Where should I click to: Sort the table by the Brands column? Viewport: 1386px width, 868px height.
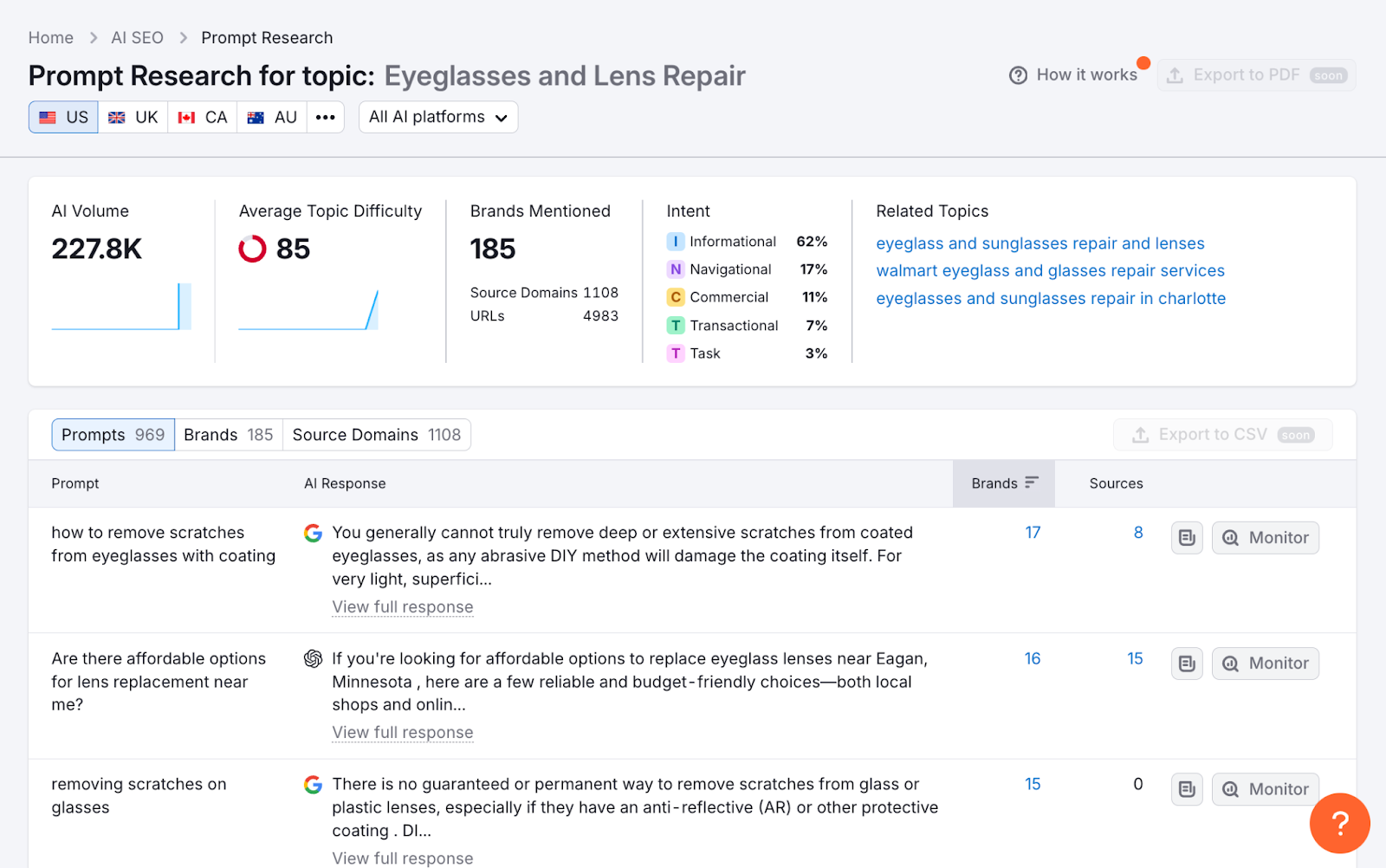tap(1004, 483)
